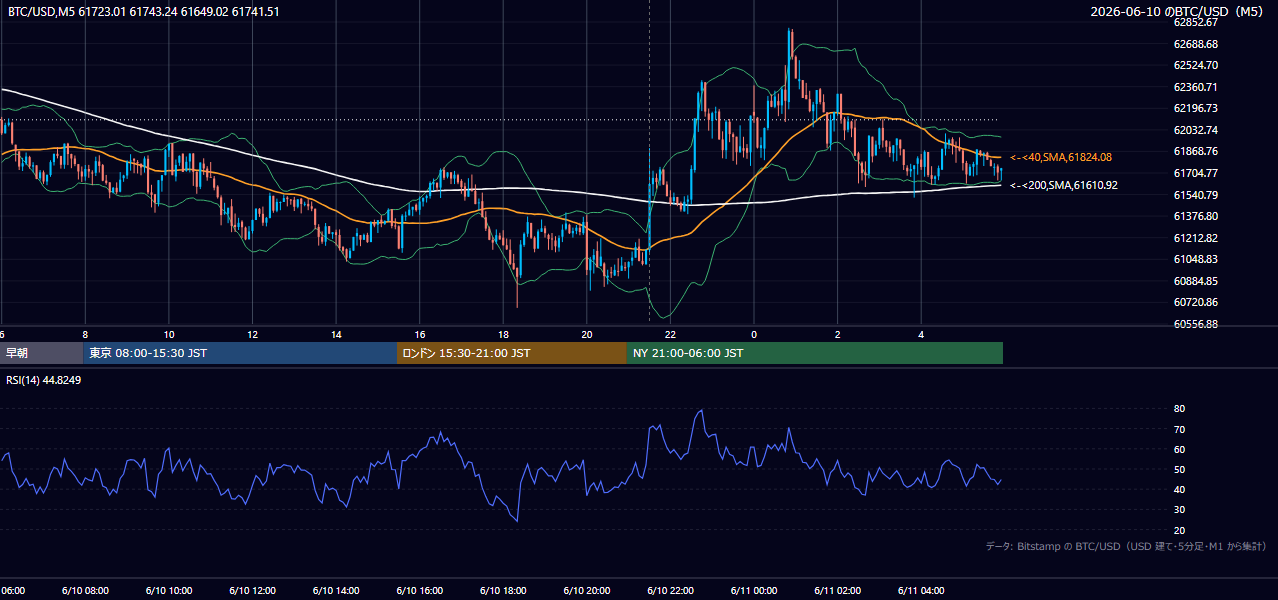Click the bottom date label 6/11 04:00
1278x600 pixels.
(x=922, y=590)
